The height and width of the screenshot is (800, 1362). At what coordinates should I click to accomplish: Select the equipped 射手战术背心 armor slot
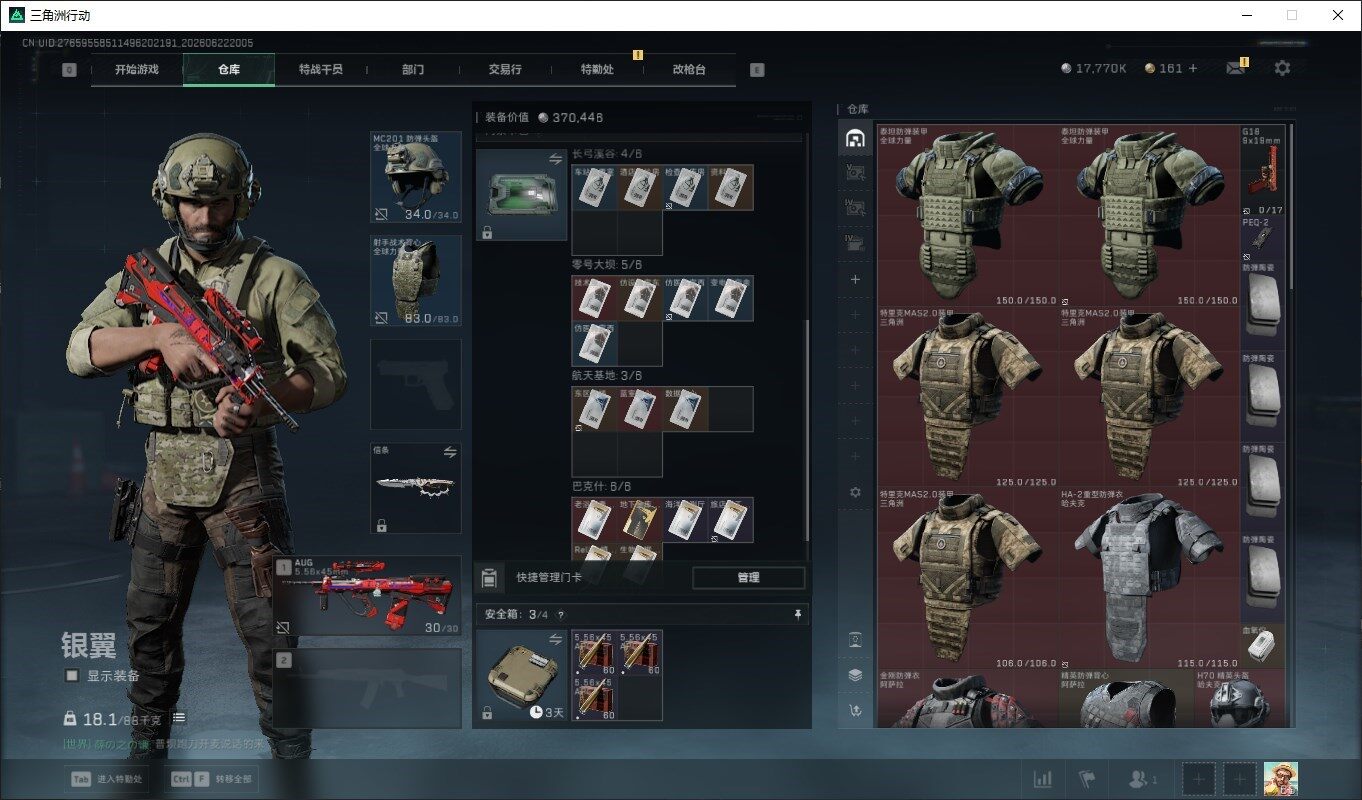tap(416, 281)
